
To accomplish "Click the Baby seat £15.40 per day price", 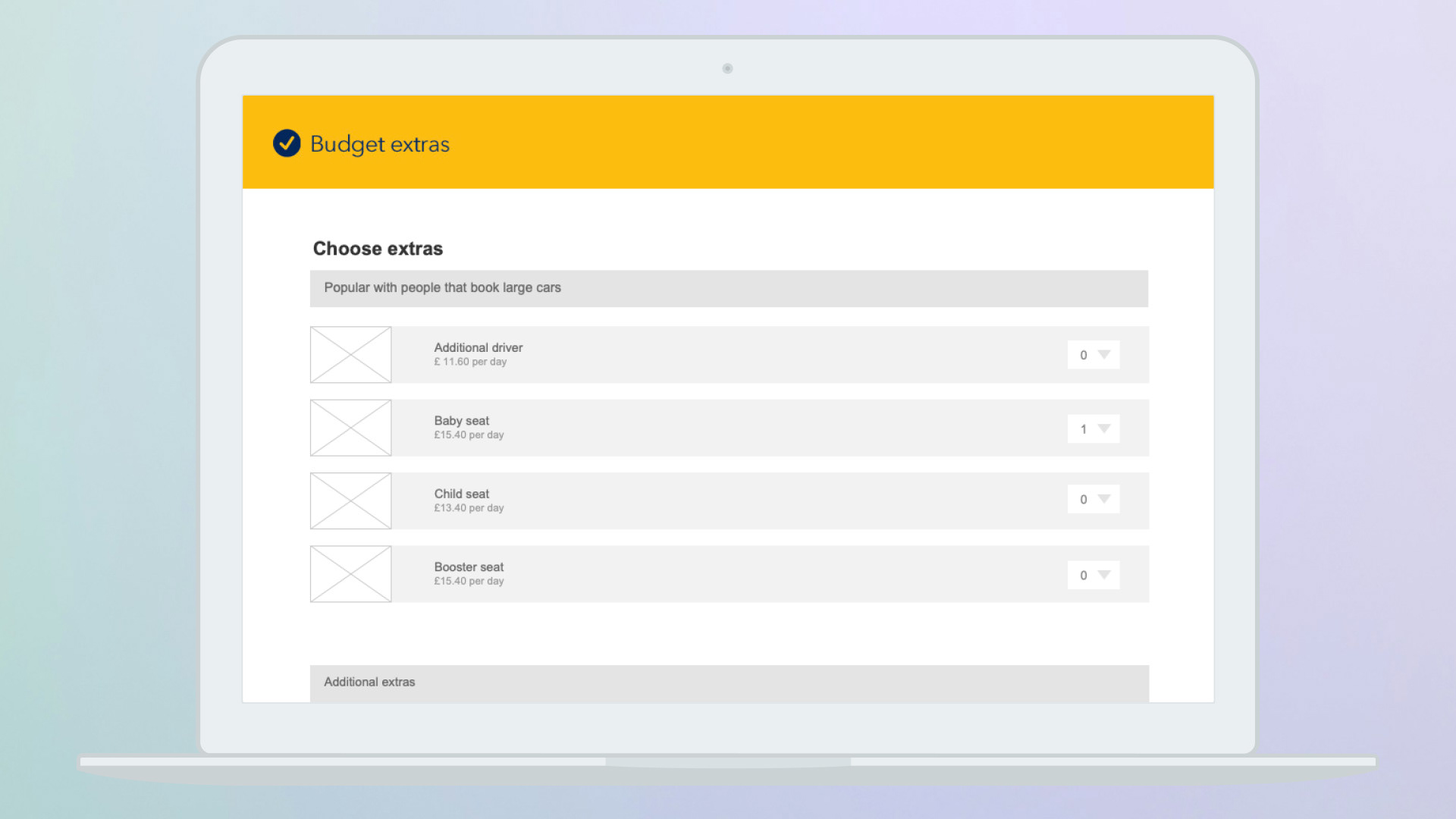I will click(x=469, y=435).
